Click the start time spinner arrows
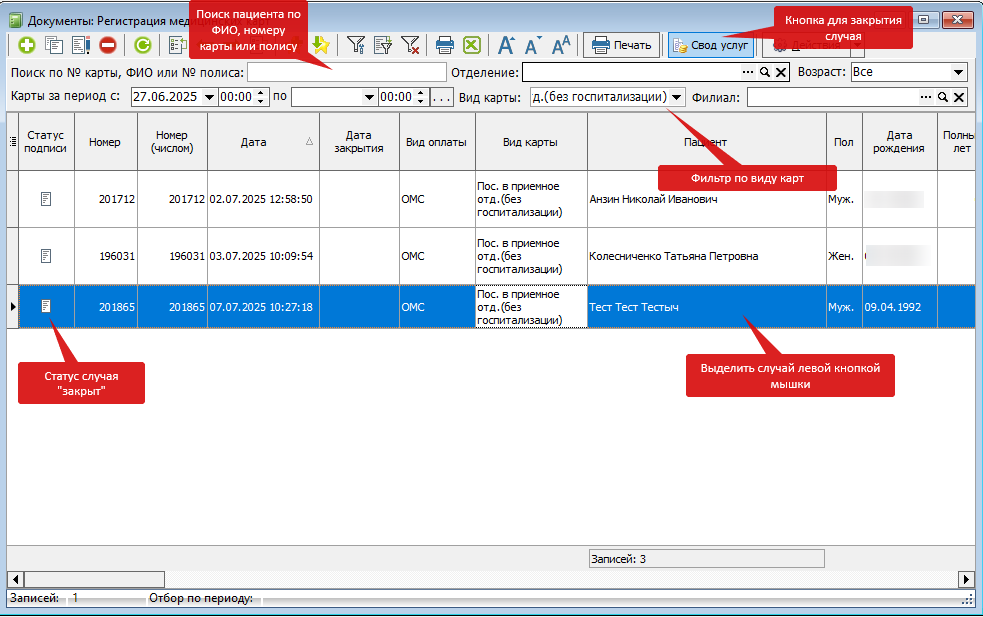The width and height of the screenshot is (983, 617). point(261,97)
